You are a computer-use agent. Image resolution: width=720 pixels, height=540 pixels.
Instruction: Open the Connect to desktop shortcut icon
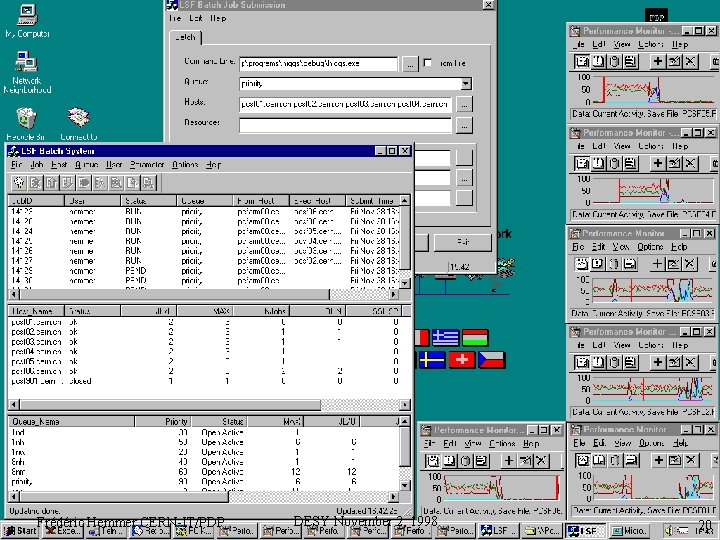tap(79, 124)
